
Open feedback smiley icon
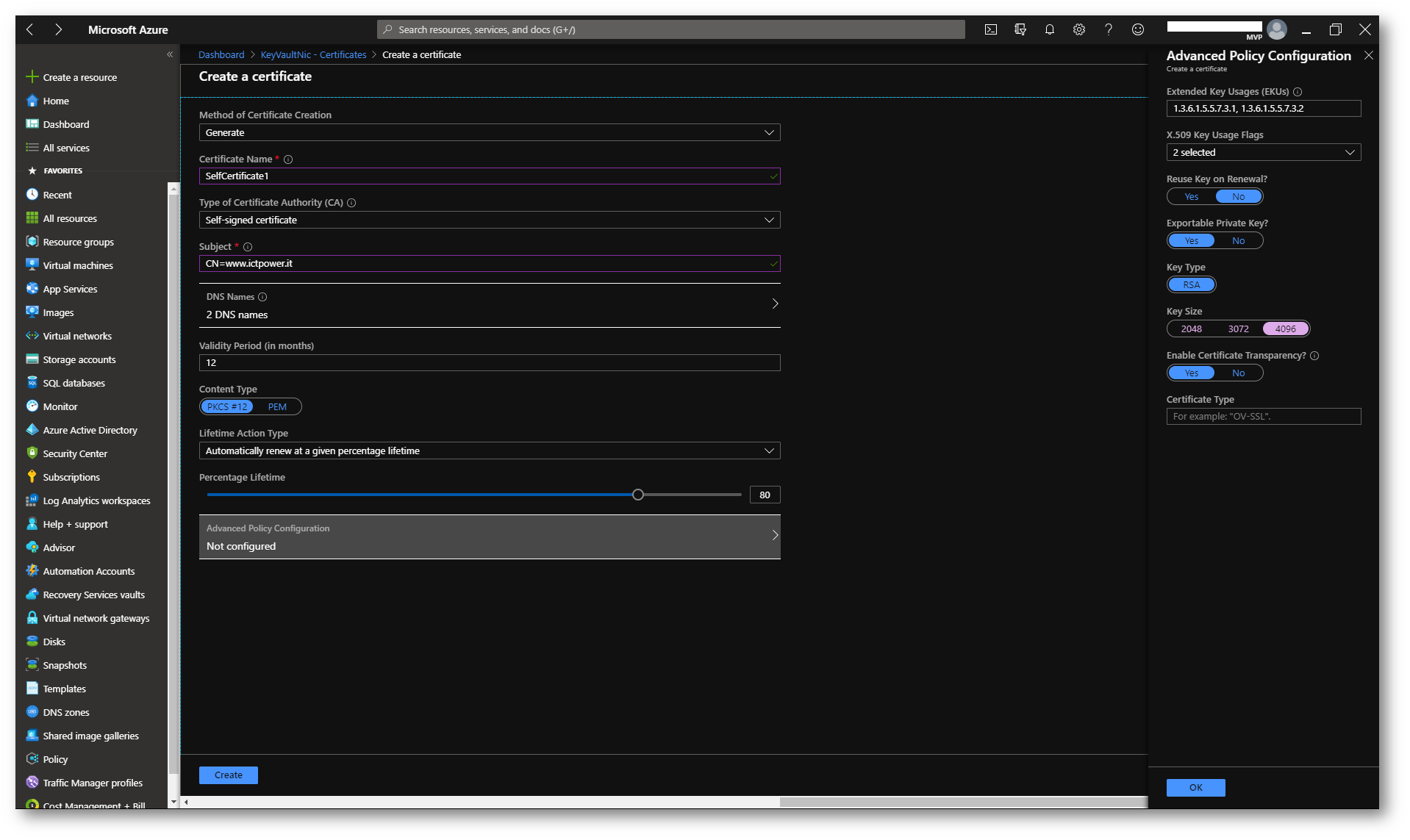tap(1137, 29)
